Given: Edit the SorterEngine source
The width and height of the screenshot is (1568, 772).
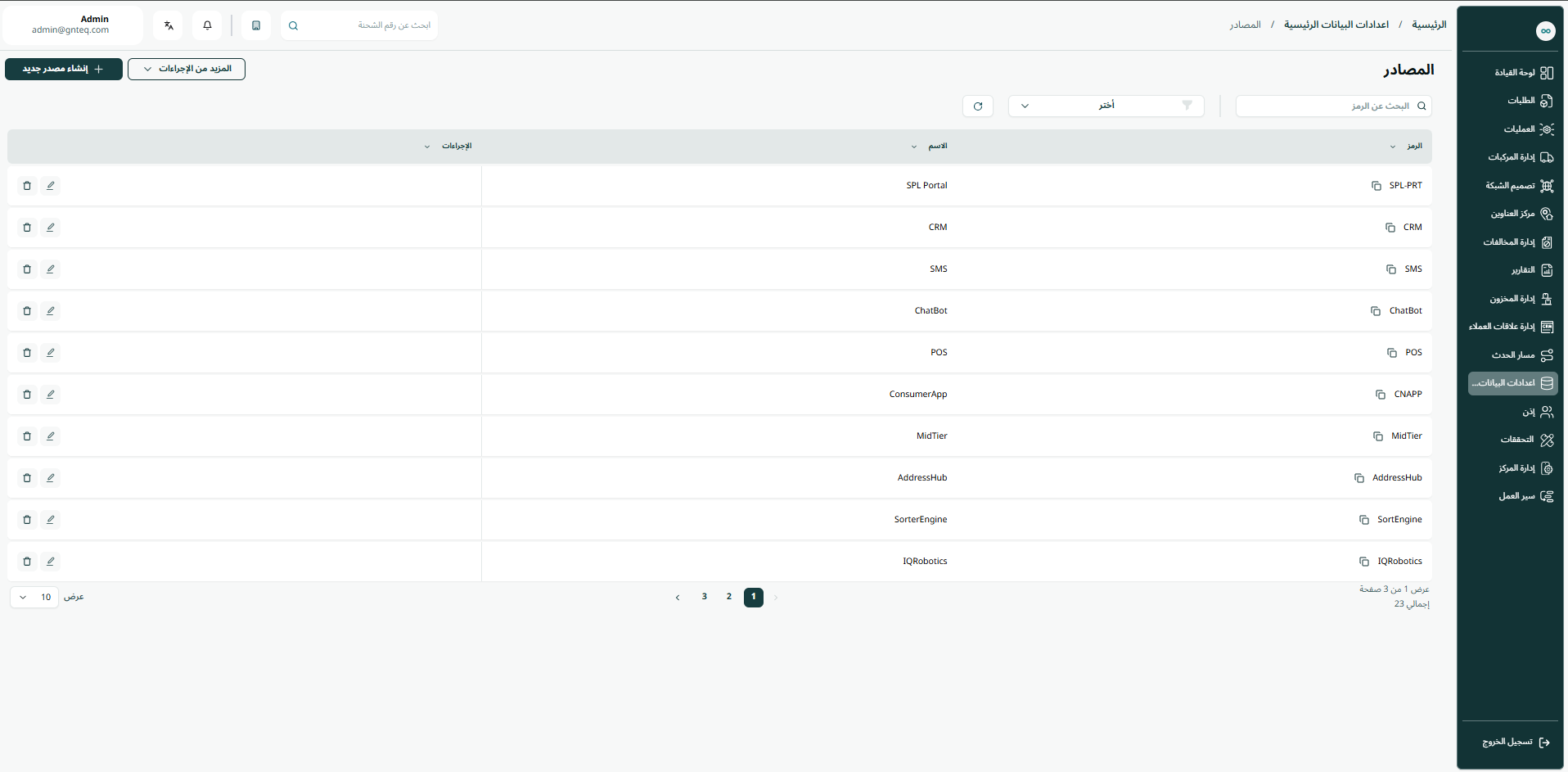Looking at the screenshot, I should tap(51, 520).
